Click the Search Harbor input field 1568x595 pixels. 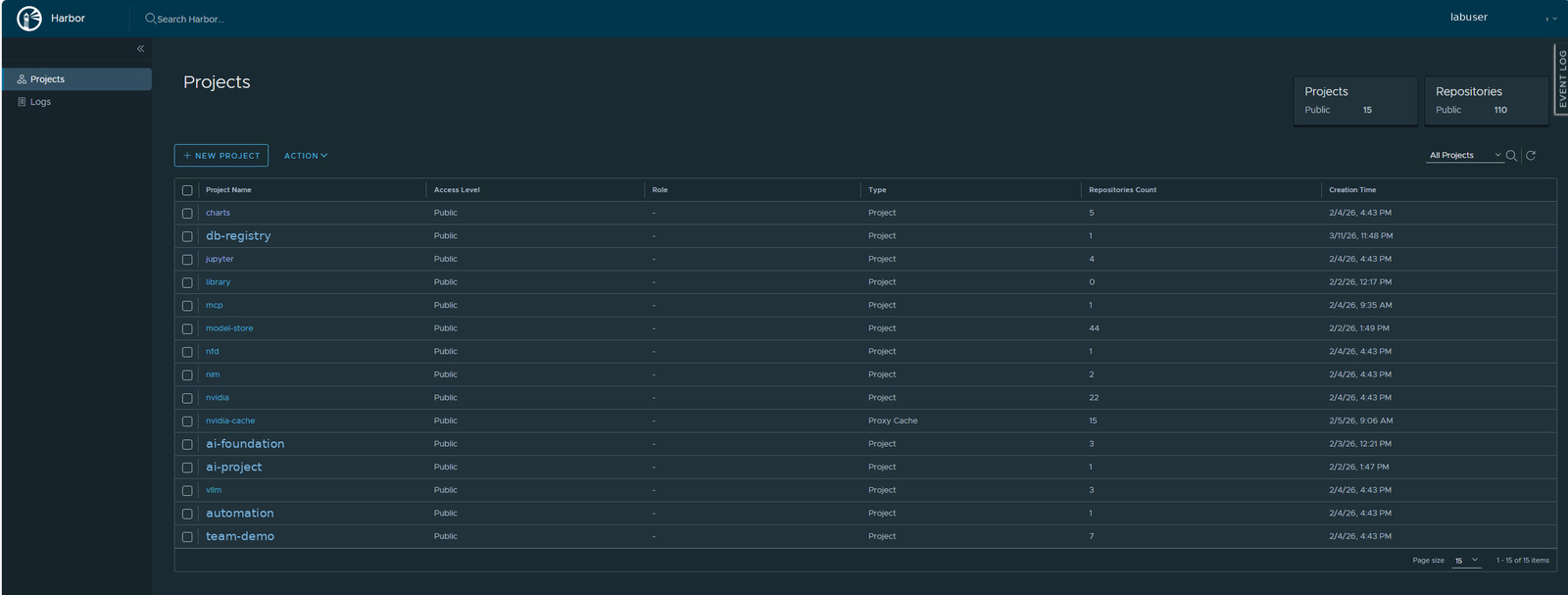(x=191, y=19)
